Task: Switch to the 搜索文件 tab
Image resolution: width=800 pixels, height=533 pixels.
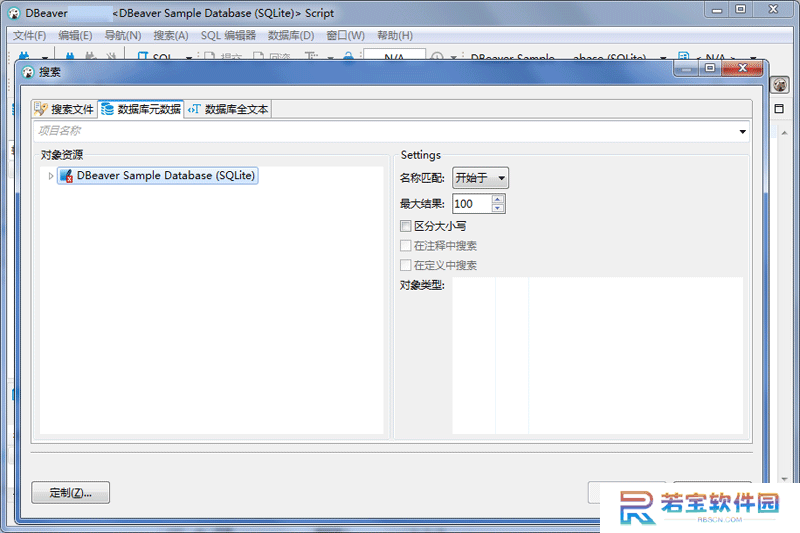Action: click(x=64, y=109)
